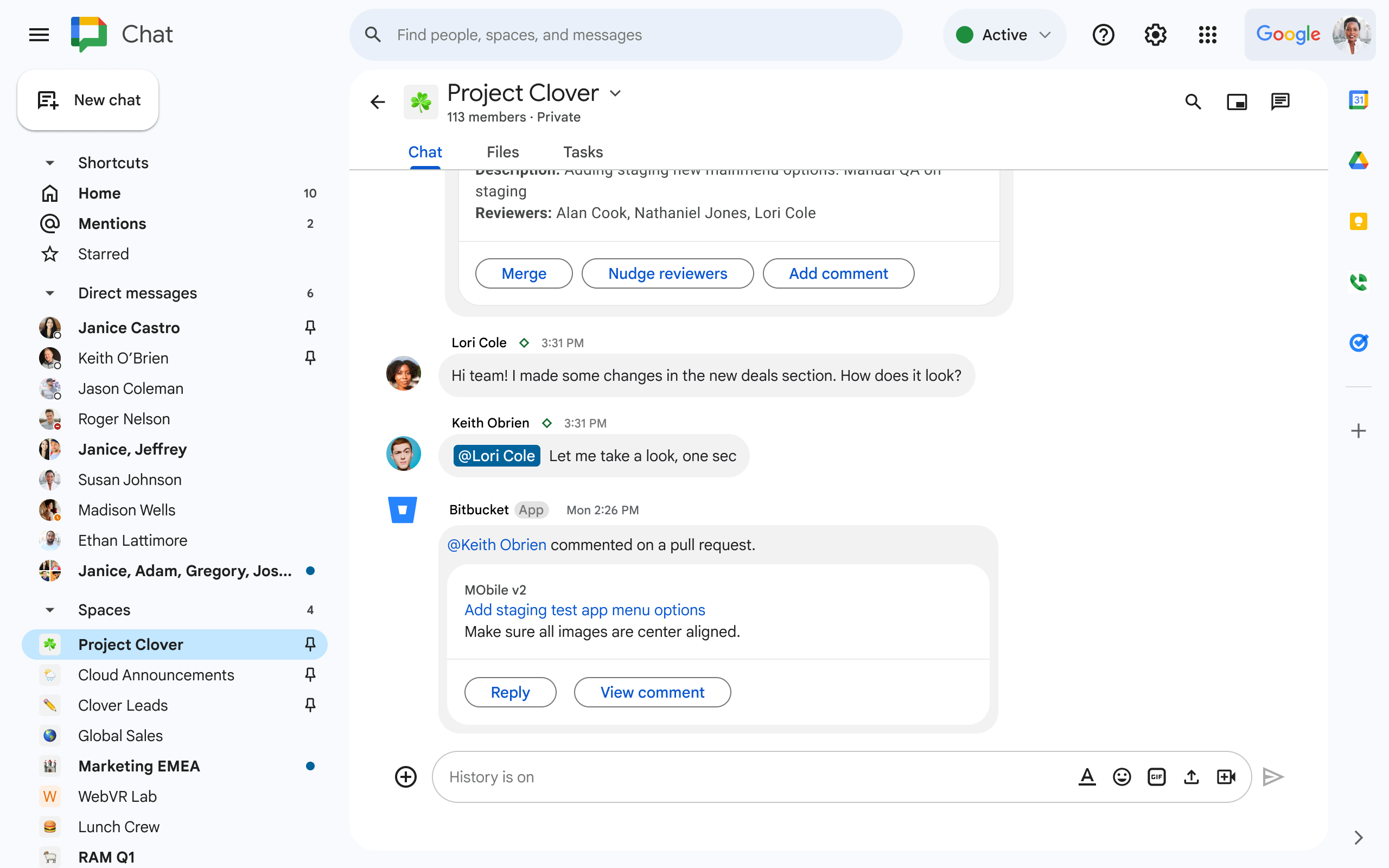The height and width of the screenshot is (868, 1389).
Task: Add a video meeting from the compose bar
Action: (1227, 776)
